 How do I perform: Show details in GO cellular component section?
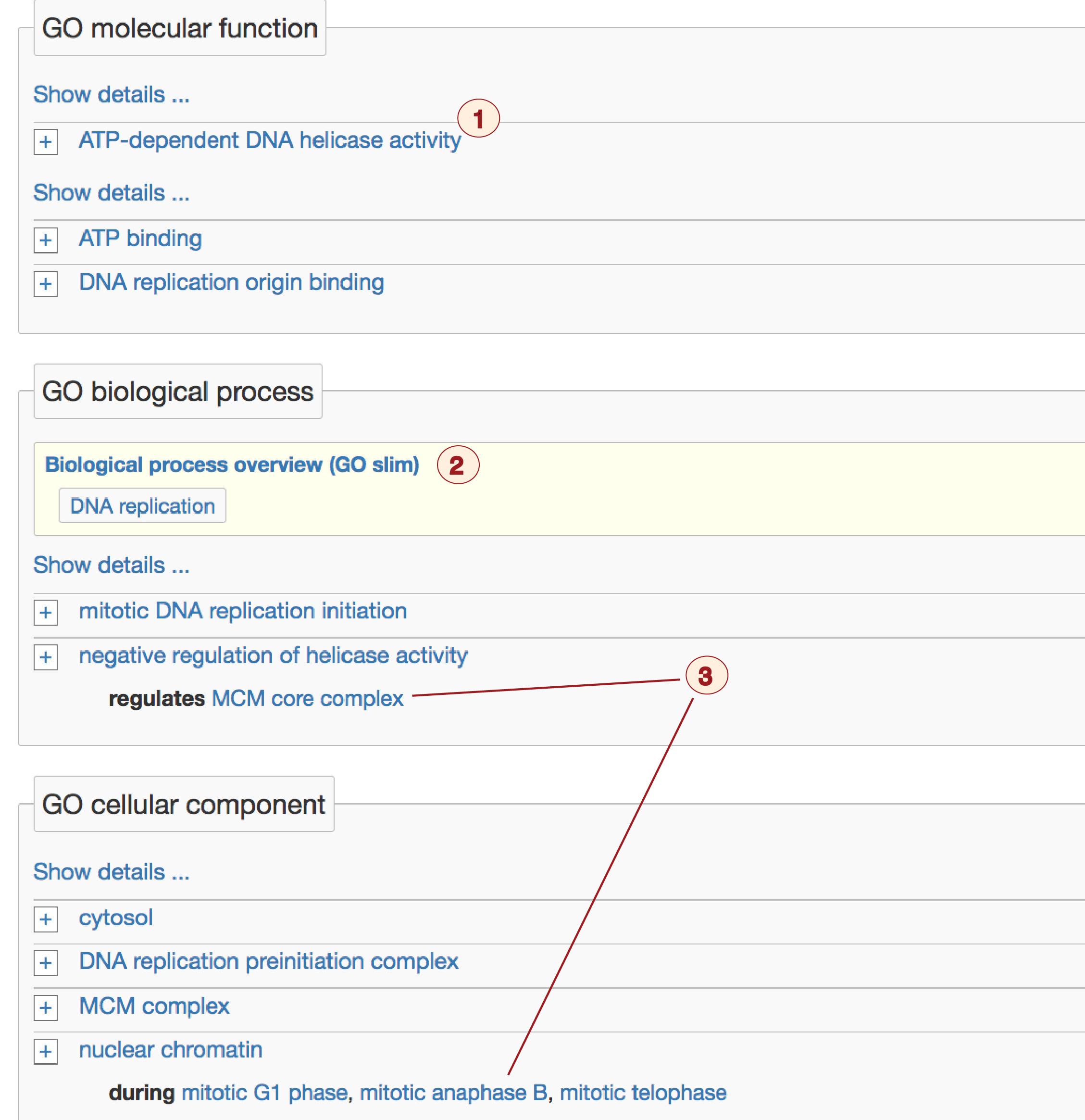(x=112, y=872)
